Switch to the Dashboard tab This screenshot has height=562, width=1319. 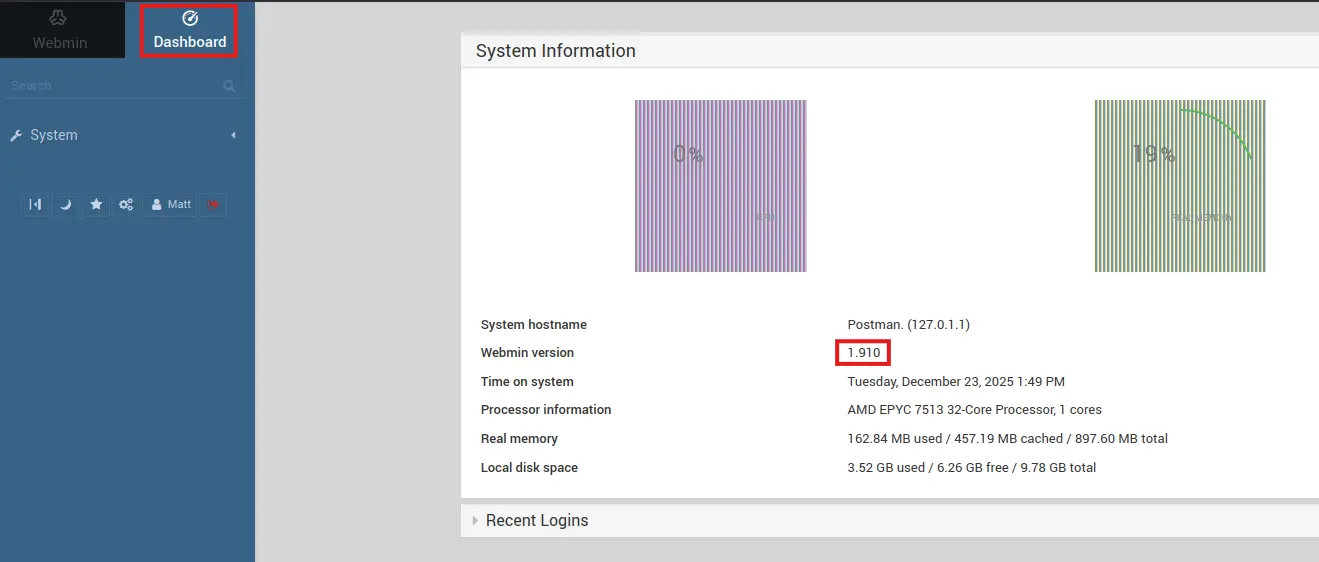190,30
